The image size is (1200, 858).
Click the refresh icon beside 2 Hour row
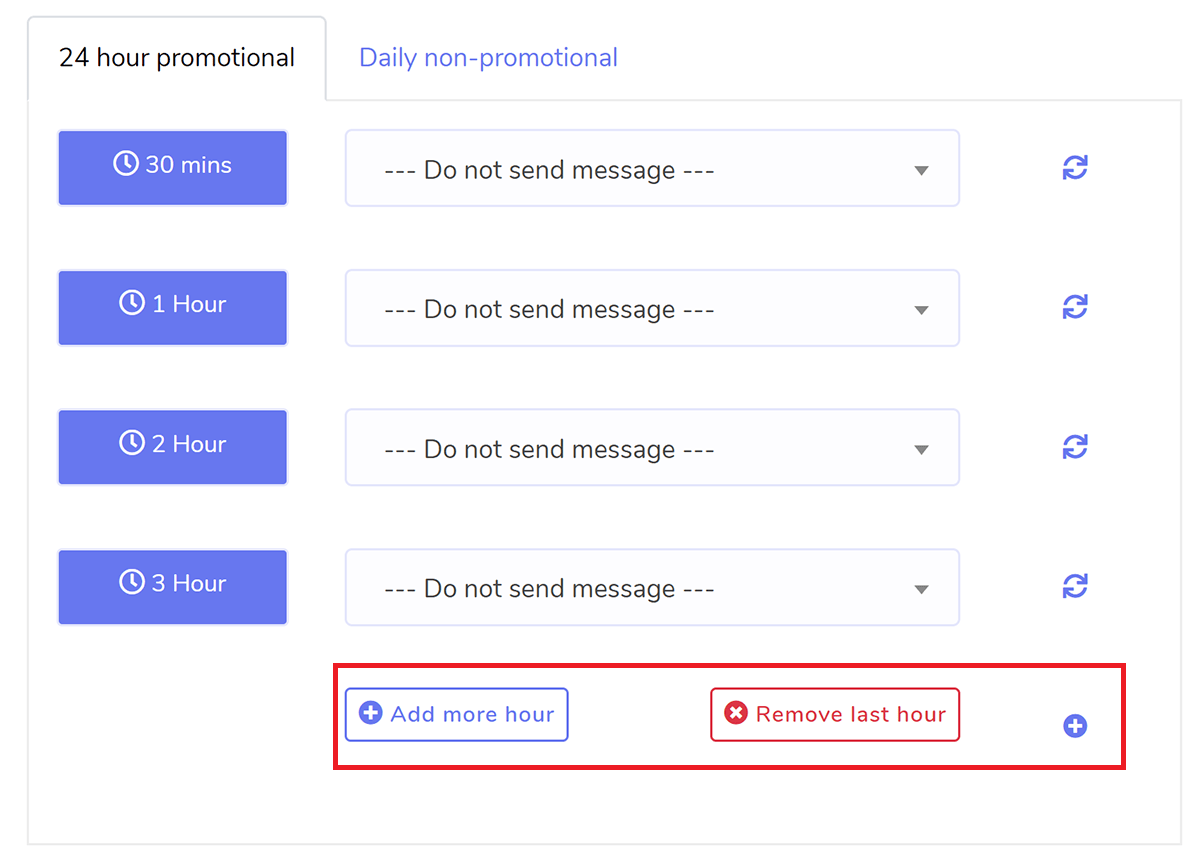(x=1075, y=447)
